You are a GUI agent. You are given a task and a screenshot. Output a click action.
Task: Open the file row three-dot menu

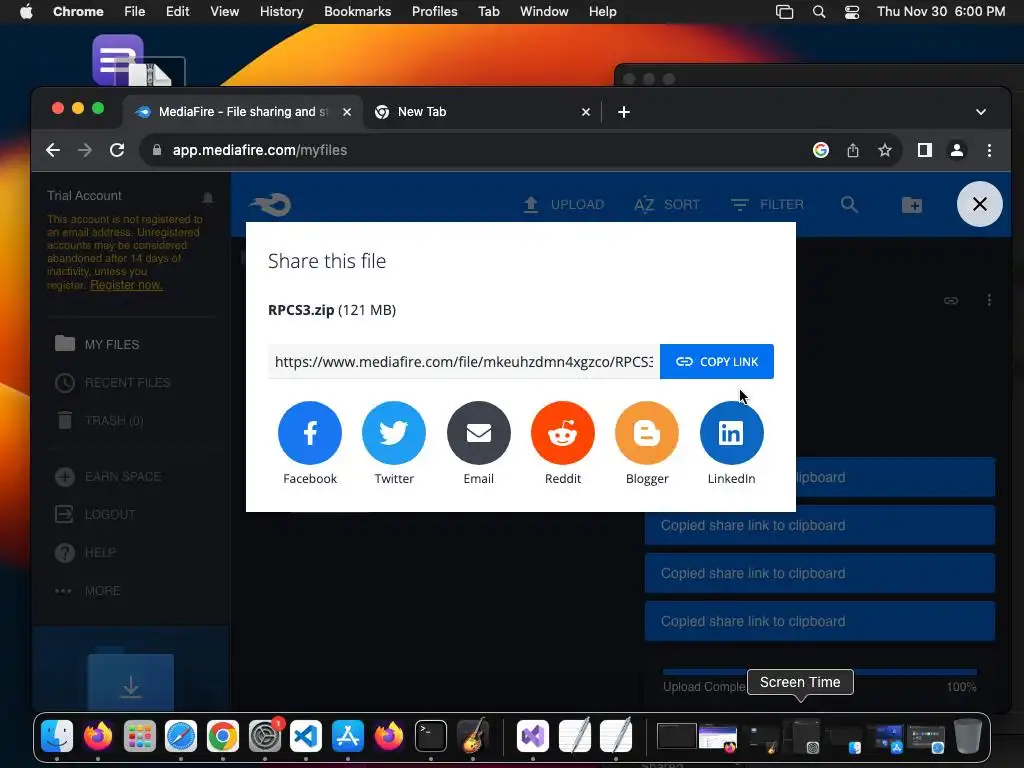[989, 300]
